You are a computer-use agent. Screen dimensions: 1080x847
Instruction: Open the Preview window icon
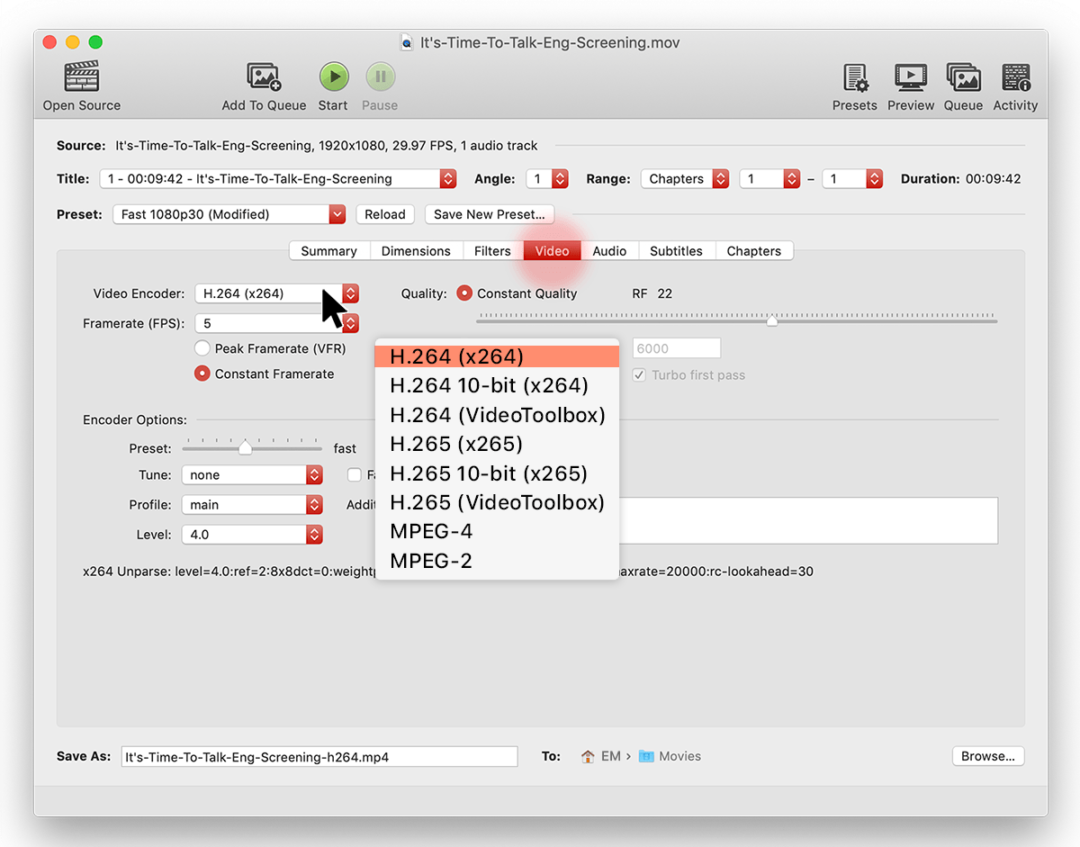coord(910,76)
